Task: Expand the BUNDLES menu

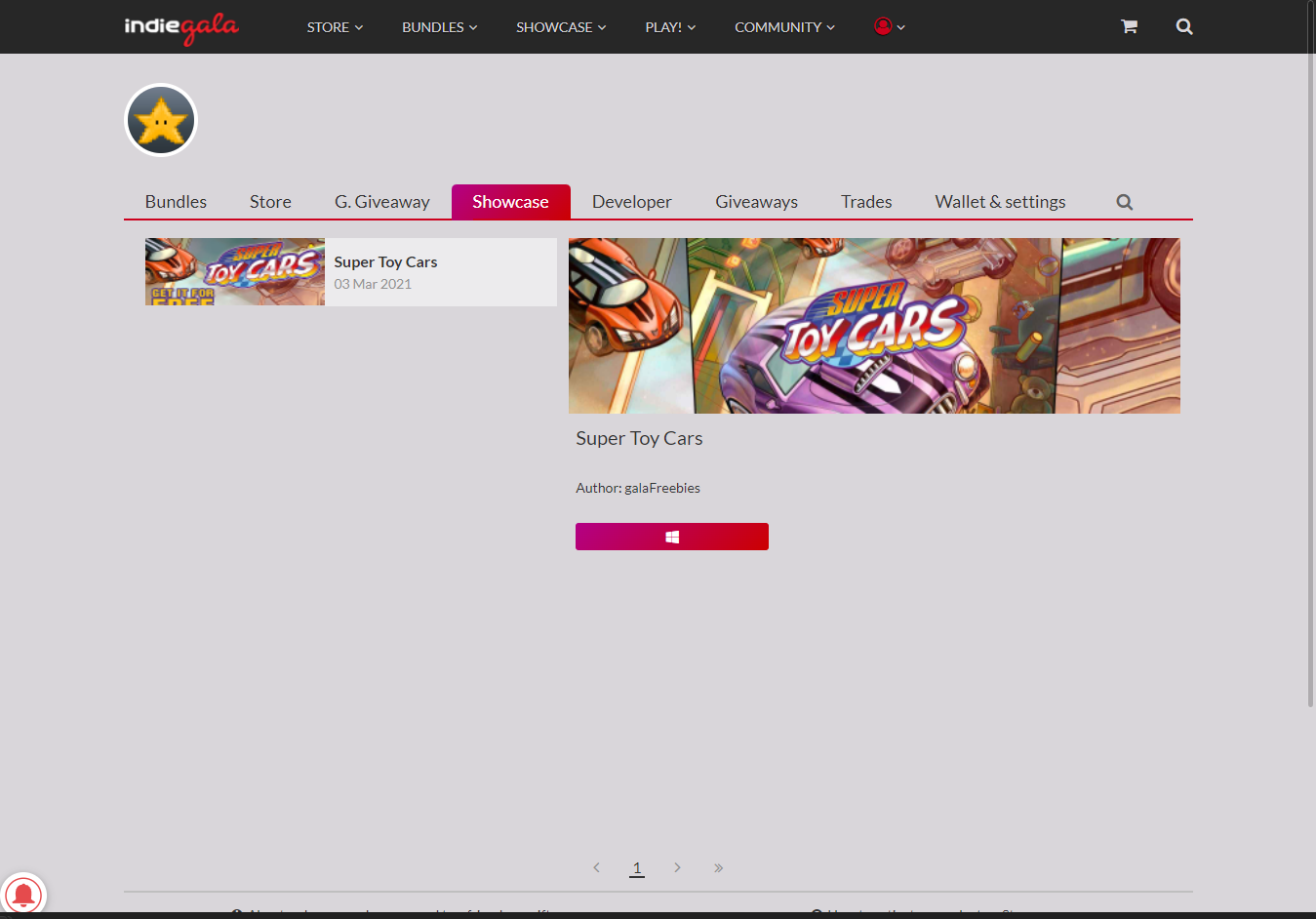Action: (x=440, y=27)
